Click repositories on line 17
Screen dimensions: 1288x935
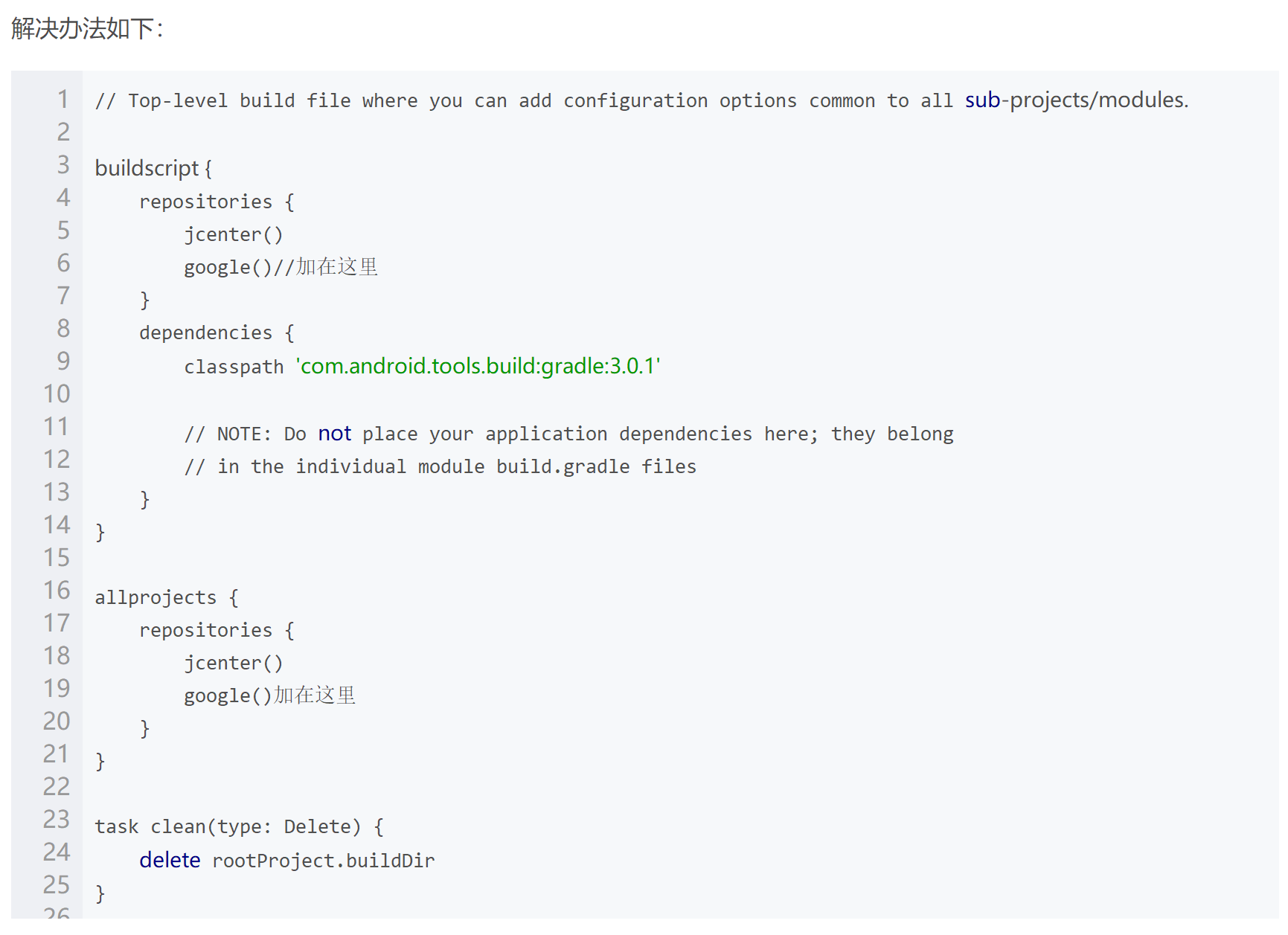click(x=205, y=631)
